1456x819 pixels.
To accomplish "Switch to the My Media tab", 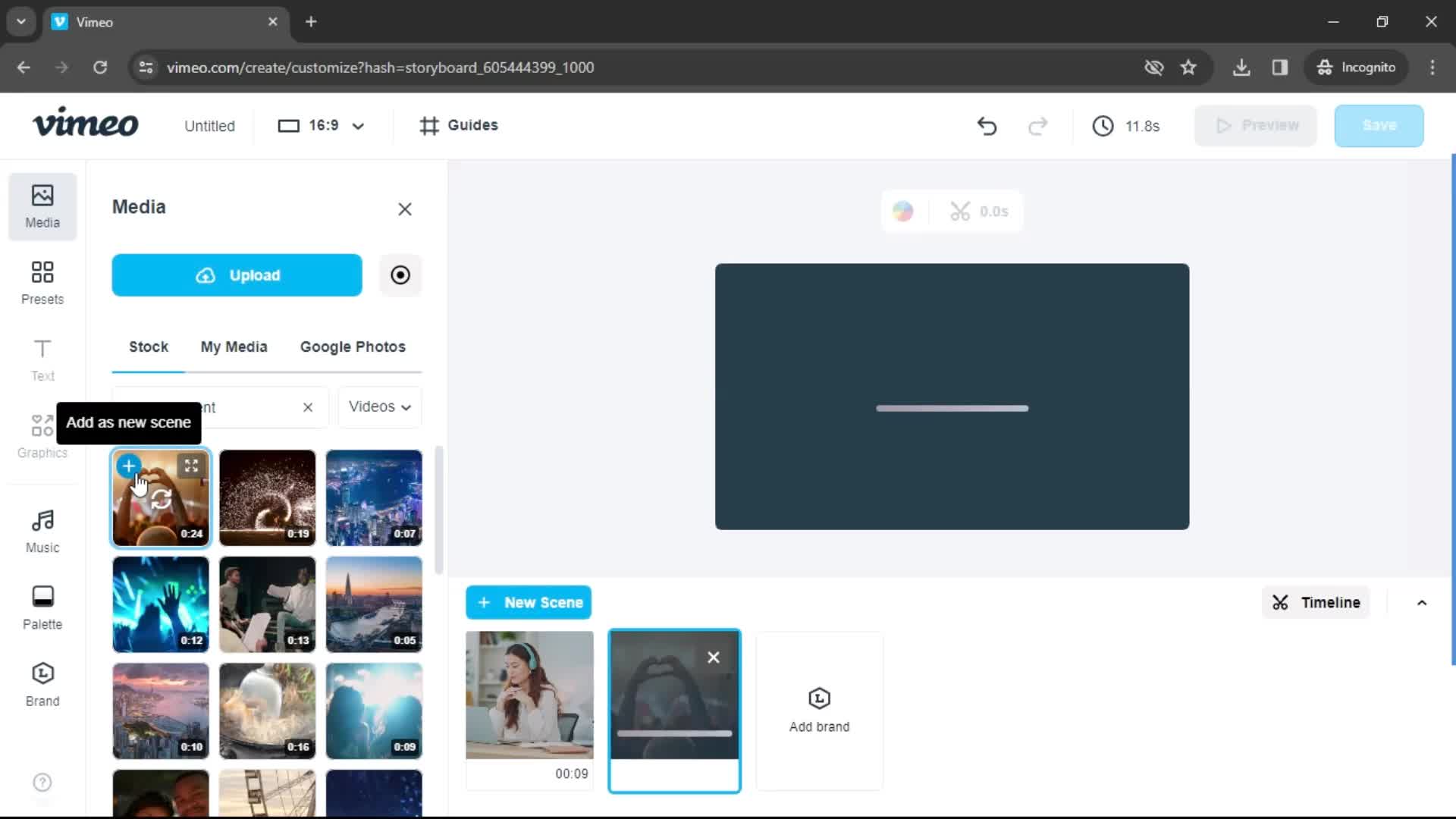I will [x=234, y=347].
